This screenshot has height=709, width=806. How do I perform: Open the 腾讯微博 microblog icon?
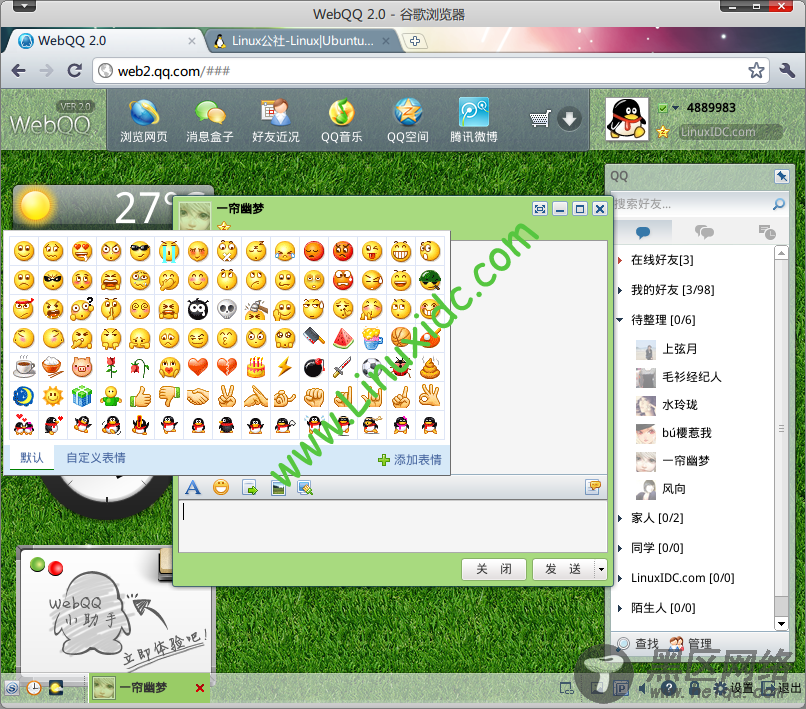473,121
